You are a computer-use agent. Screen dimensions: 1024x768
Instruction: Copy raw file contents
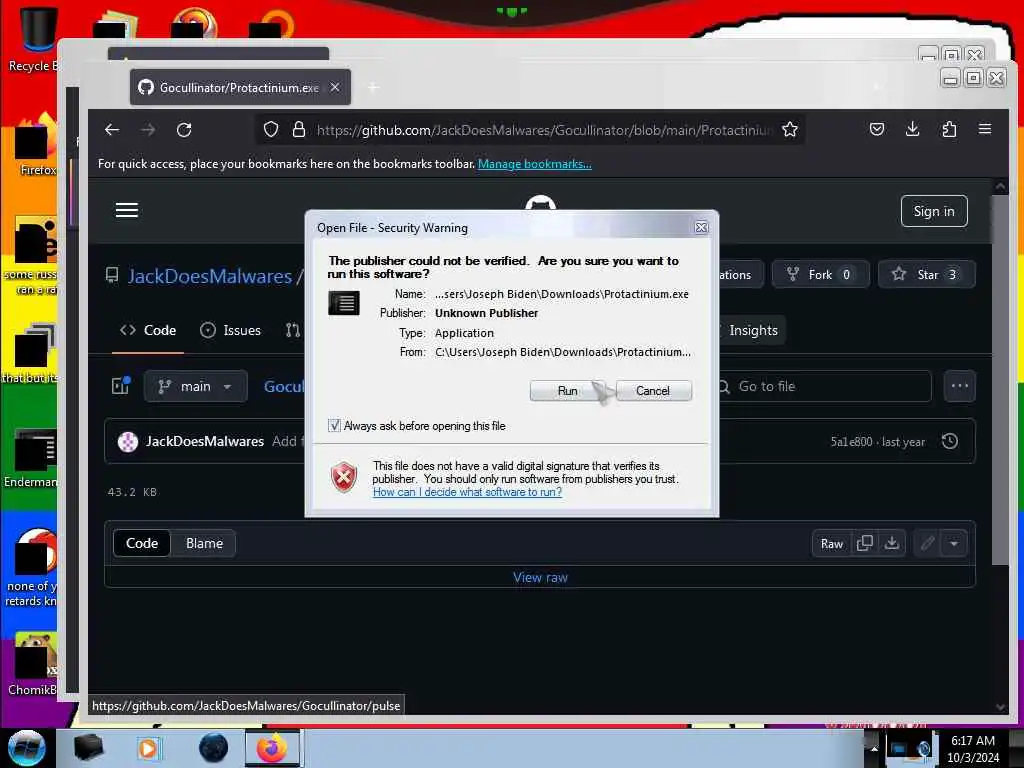tap(865, 543)
